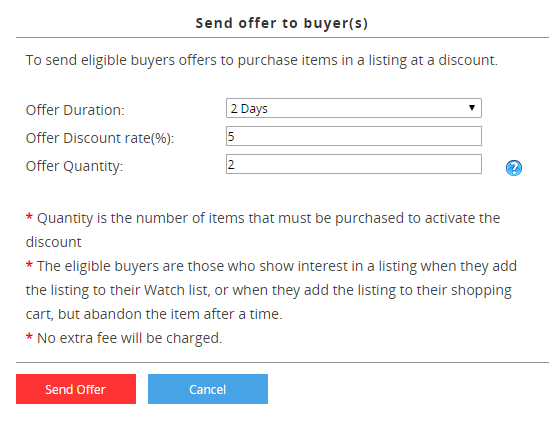Open the '2 Days' duration combo box

354,108
